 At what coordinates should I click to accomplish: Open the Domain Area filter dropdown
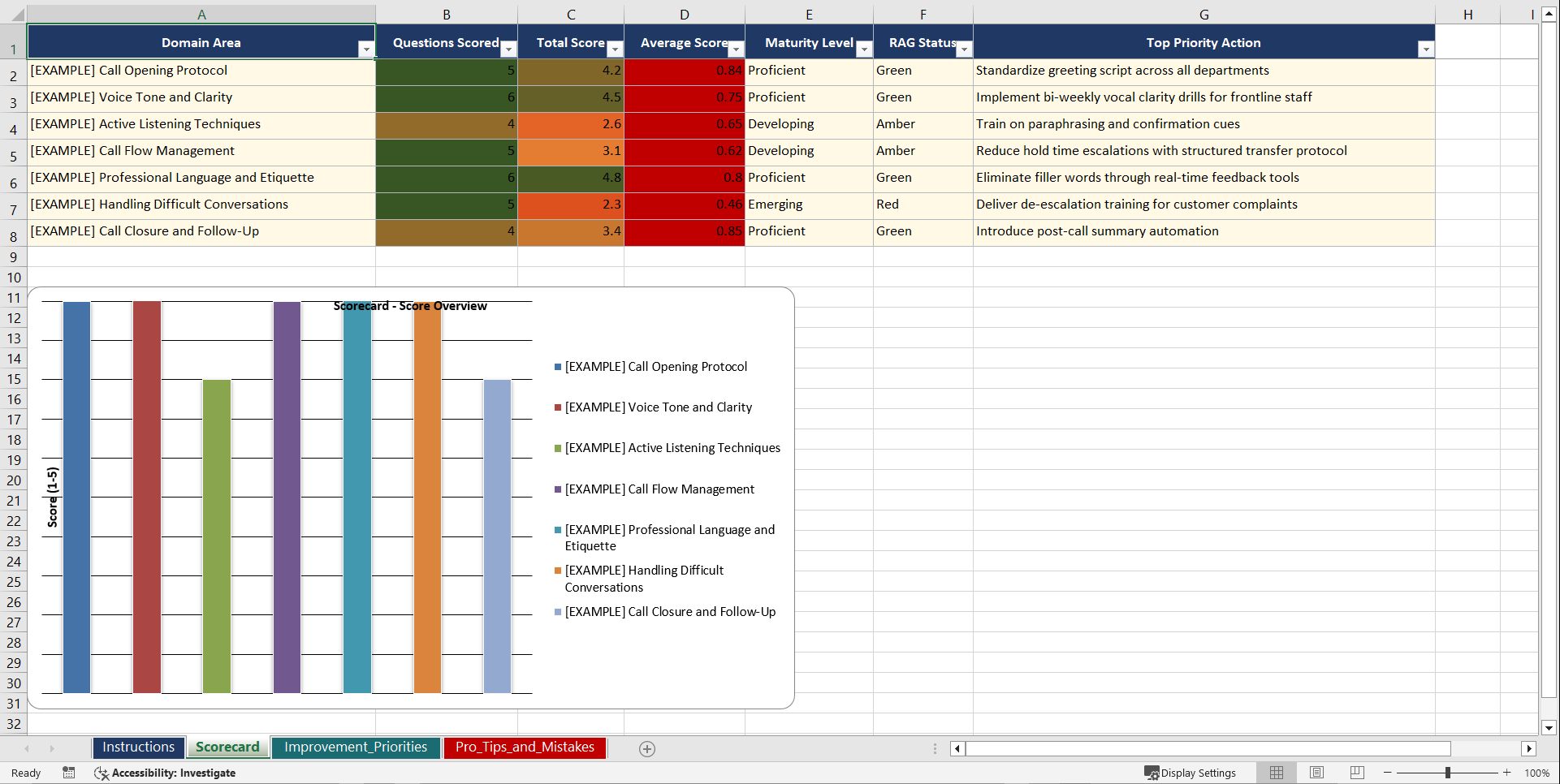click(x=368, y=49)
